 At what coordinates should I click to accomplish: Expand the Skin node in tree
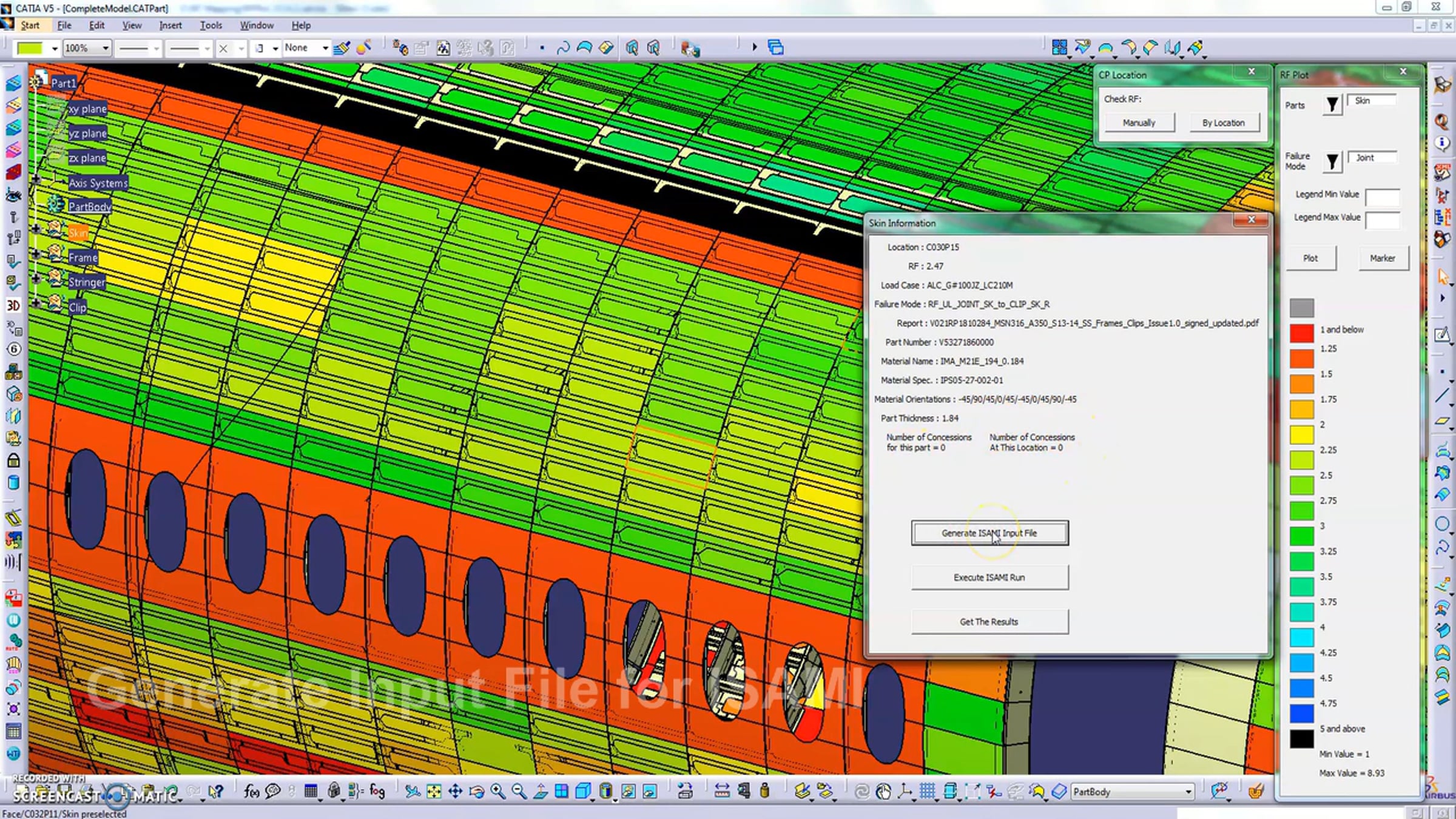(36, 229)
